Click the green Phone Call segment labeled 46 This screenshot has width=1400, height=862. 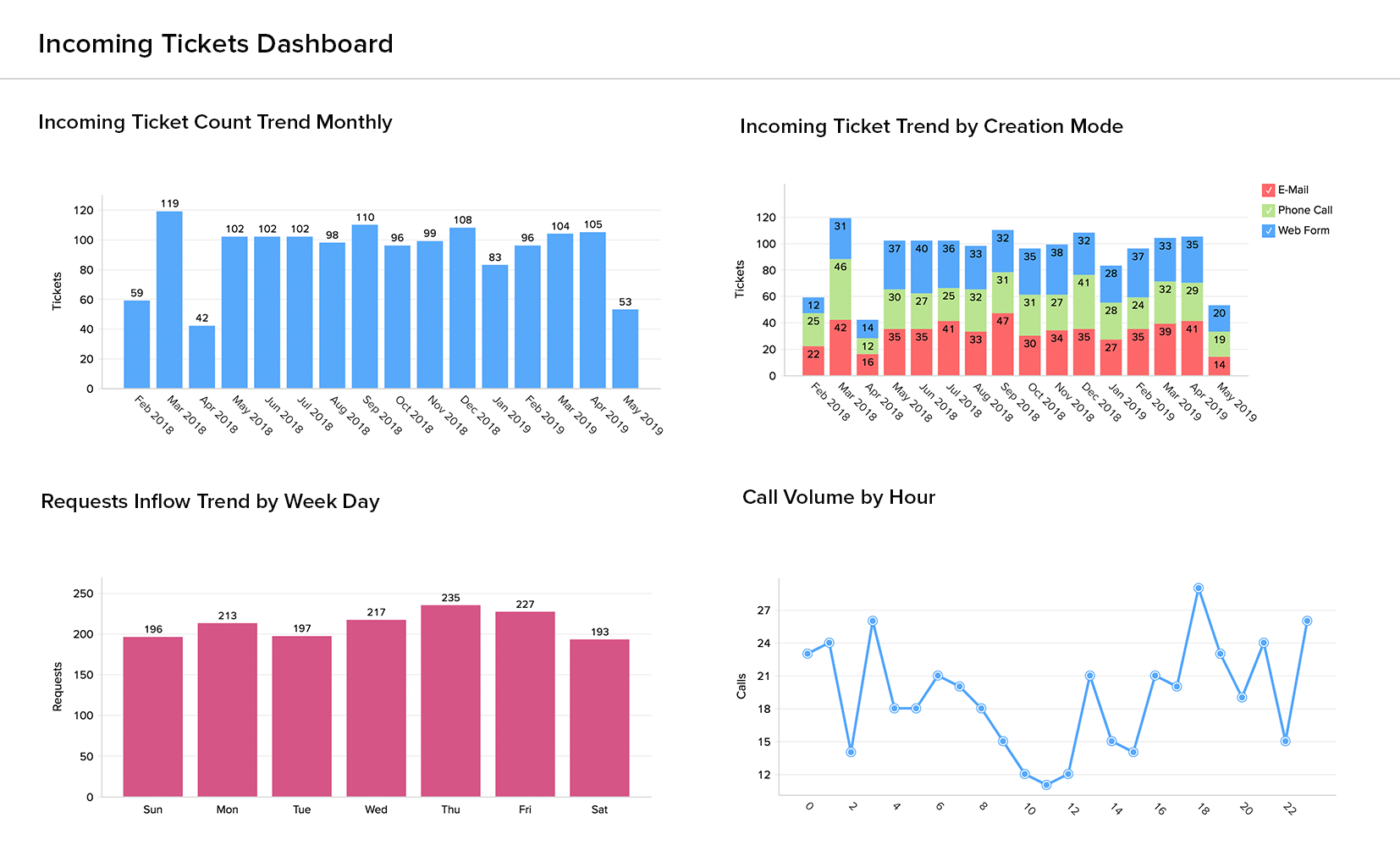click(841, 290)
